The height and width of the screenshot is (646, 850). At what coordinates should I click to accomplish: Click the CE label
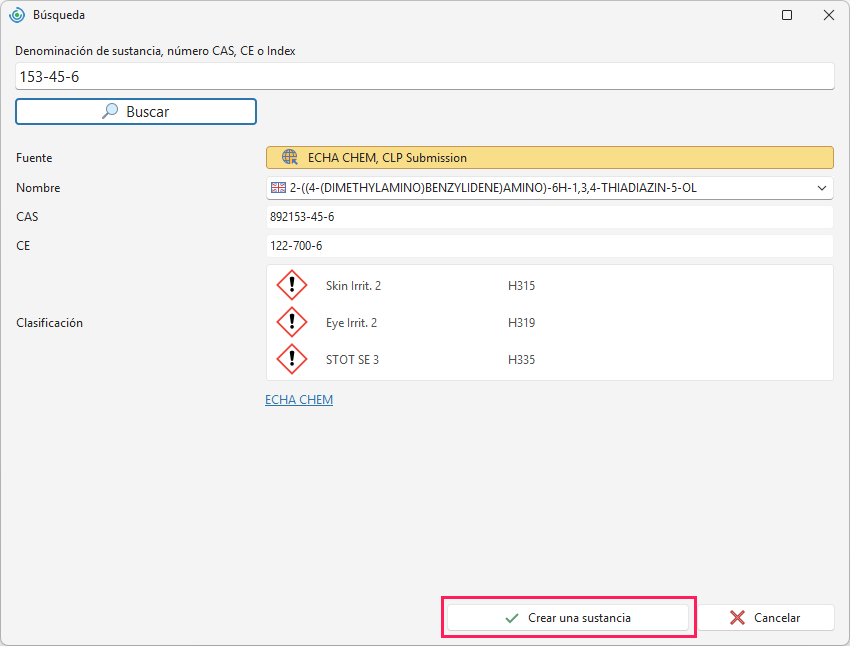(x=23, y=246)
